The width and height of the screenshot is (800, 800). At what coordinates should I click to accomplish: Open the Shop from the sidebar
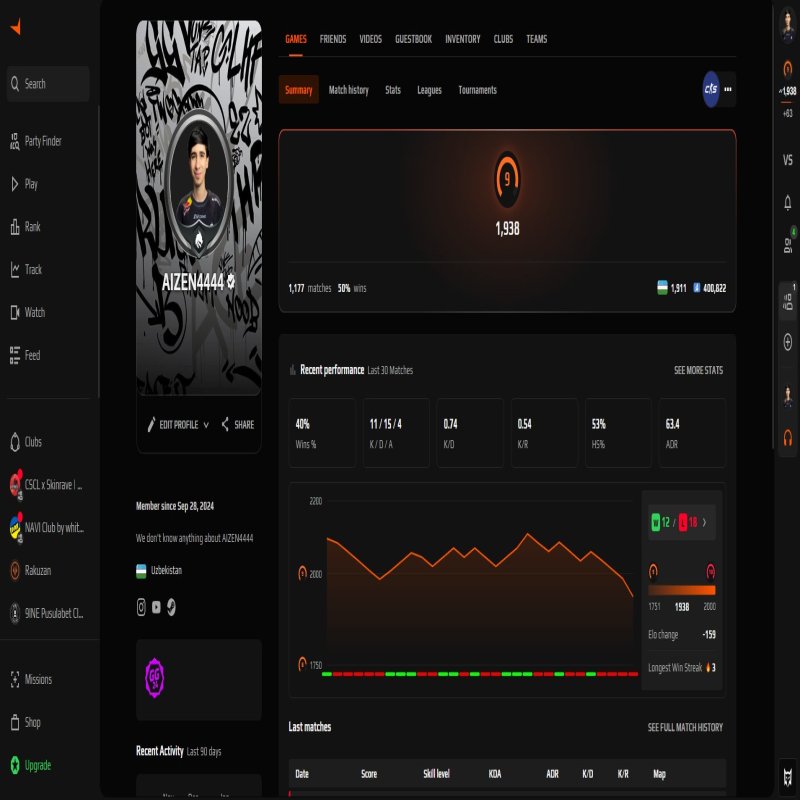tap(32, 721)
